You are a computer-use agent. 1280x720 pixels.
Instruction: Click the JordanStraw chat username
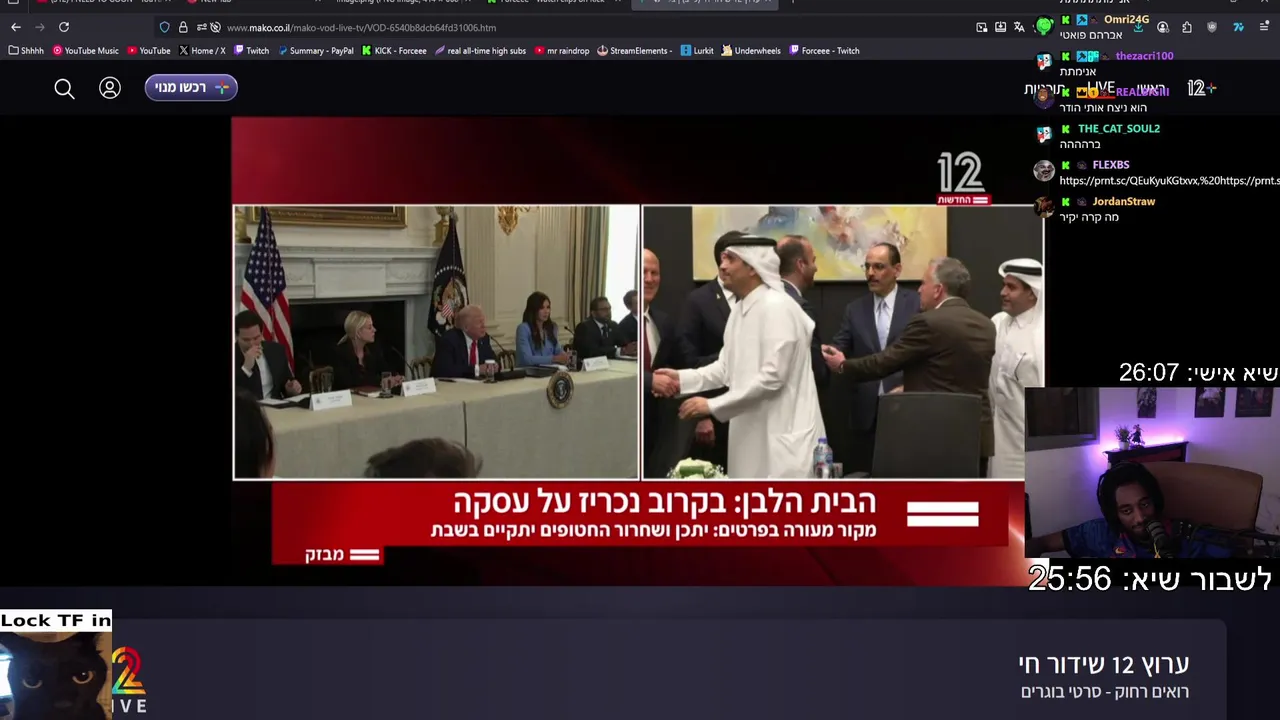(x=1123, y=201)
